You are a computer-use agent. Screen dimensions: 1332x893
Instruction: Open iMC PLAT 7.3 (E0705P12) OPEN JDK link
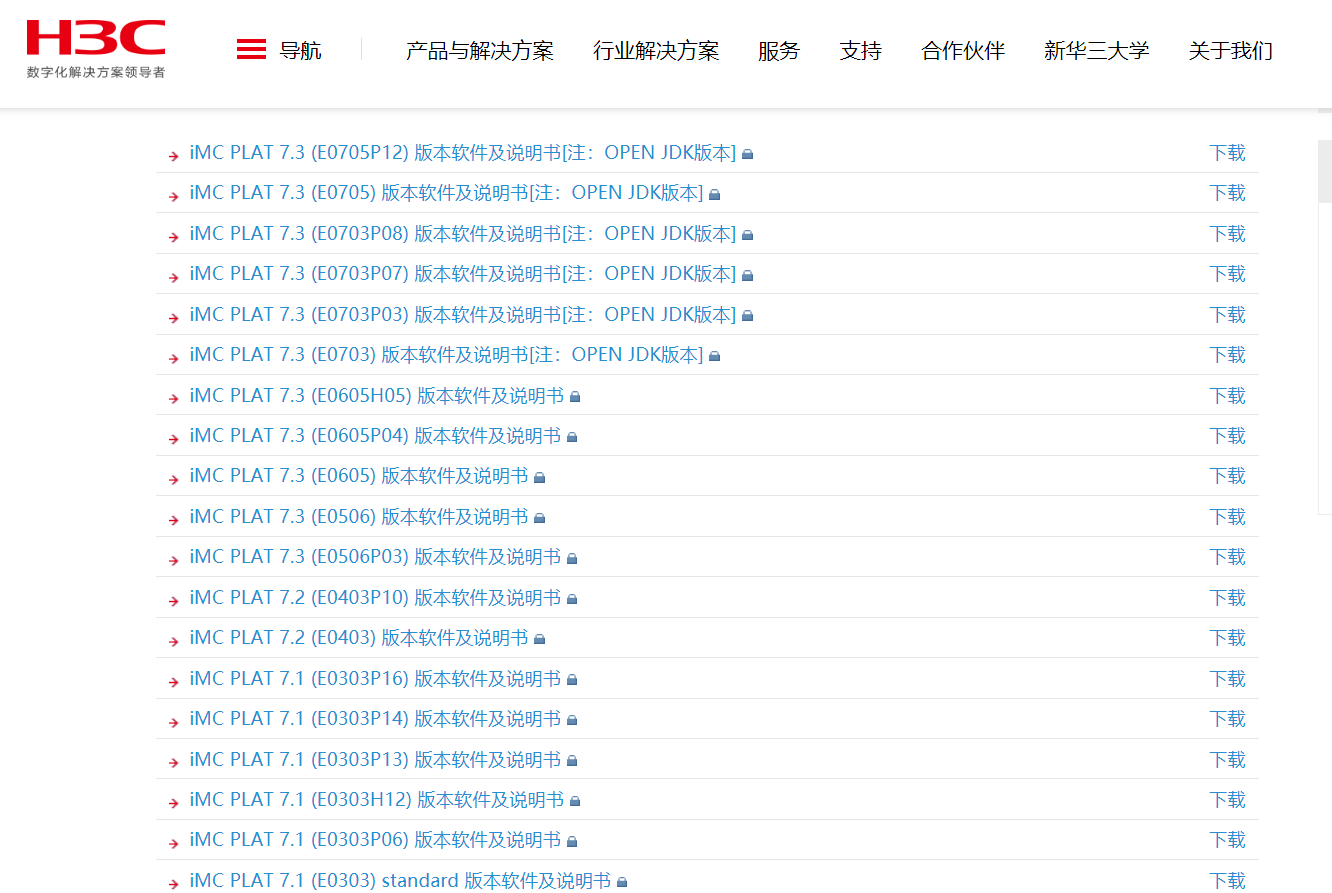point(463,153)
